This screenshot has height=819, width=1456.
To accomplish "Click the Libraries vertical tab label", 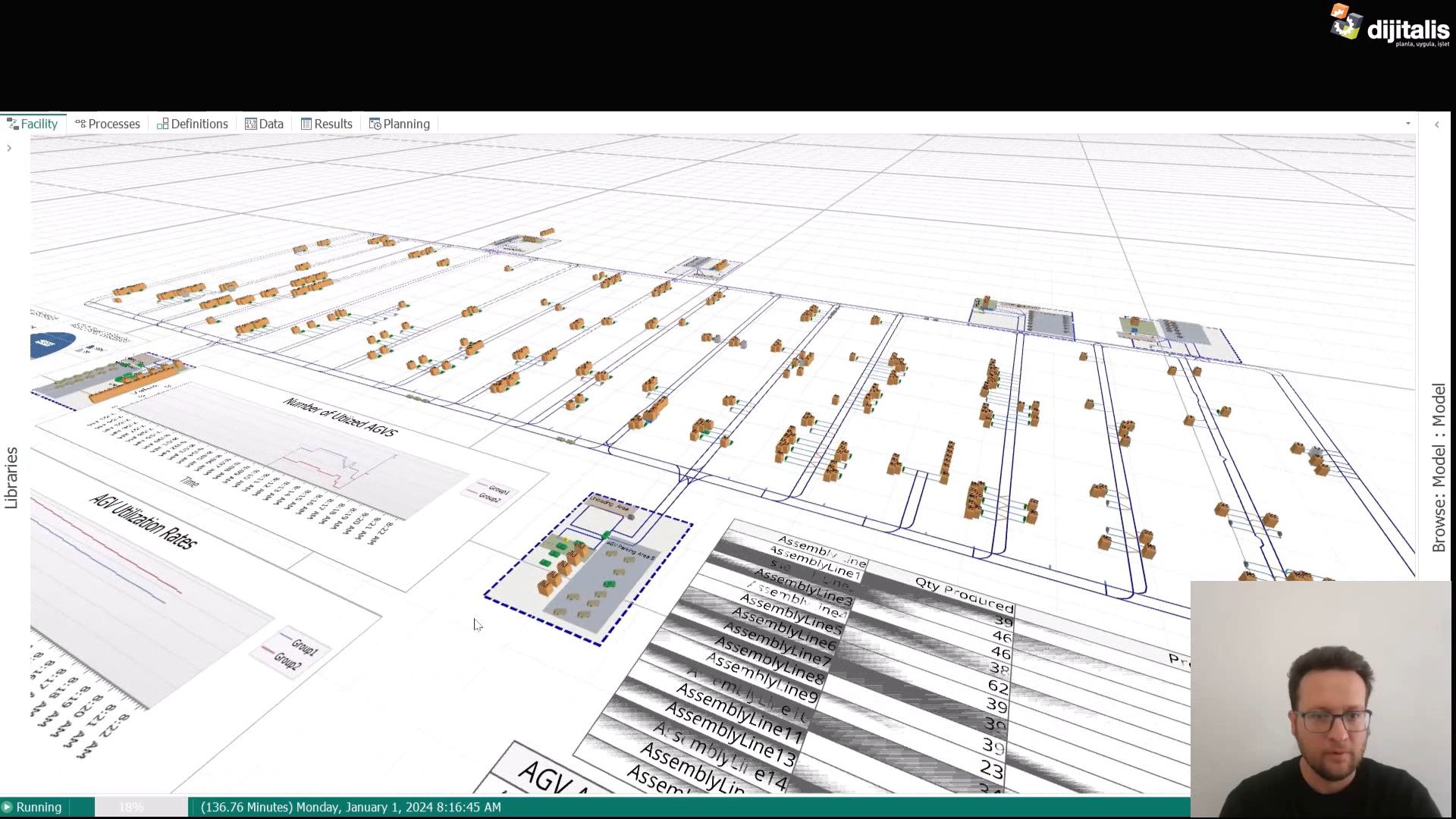I will point(11,474).
